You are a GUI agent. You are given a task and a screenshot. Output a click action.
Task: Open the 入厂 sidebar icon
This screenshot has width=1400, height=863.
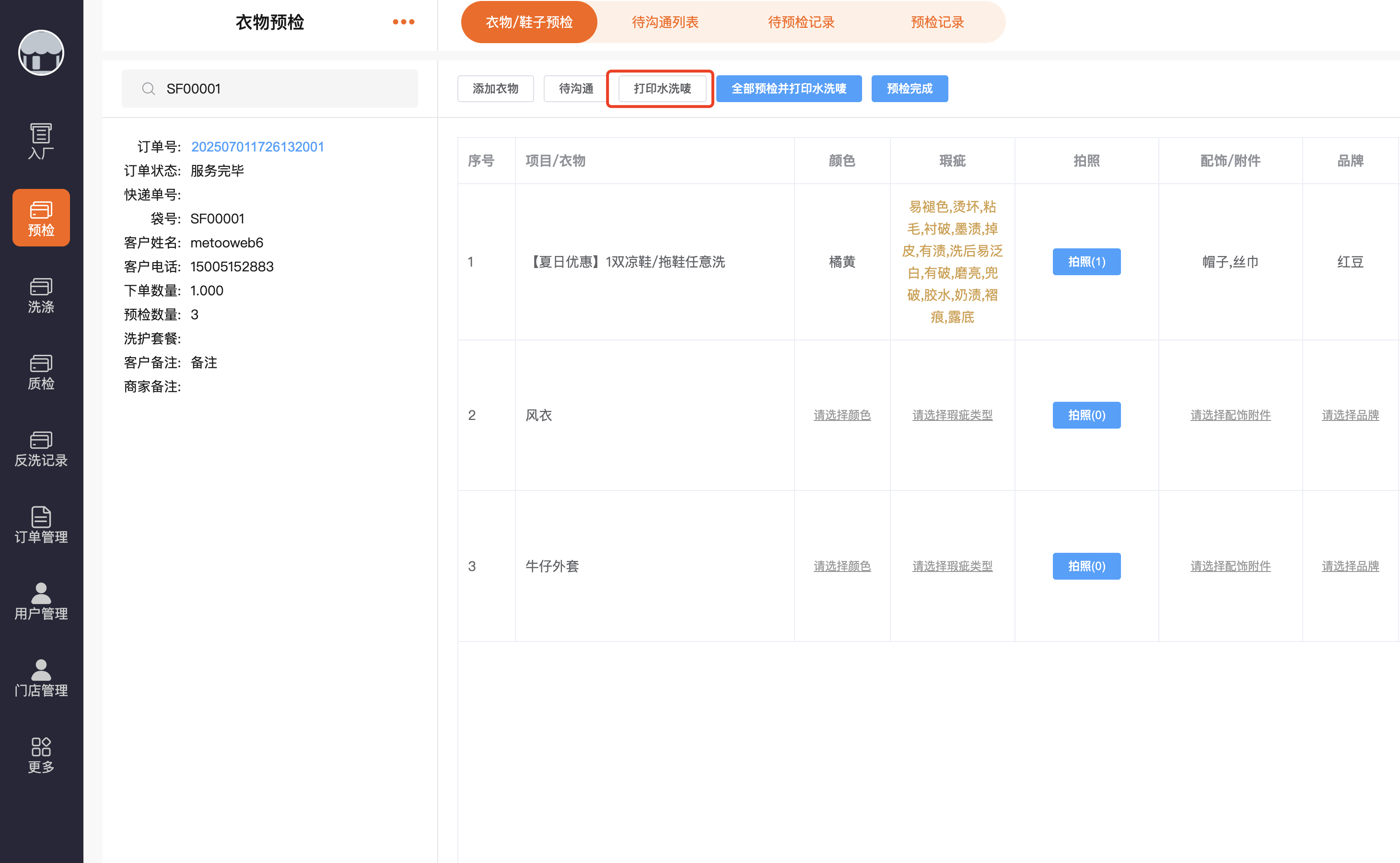(41, 140)
